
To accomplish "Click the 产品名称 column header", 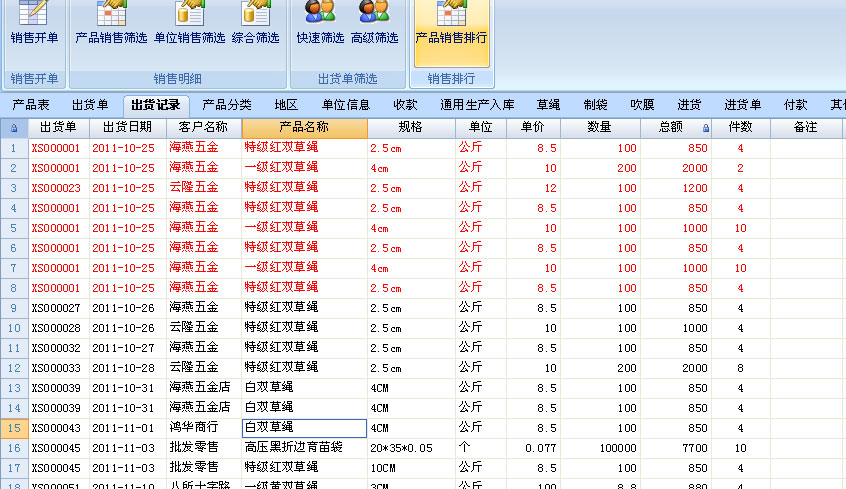I will coord(303,128).
